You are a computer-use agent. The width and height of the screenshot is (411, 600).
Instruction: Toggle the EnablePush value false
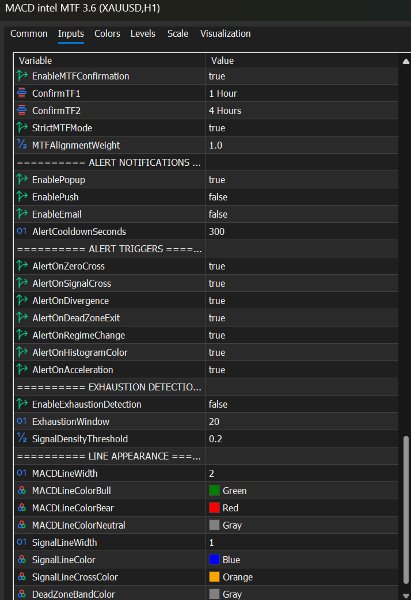coord(302,197)
